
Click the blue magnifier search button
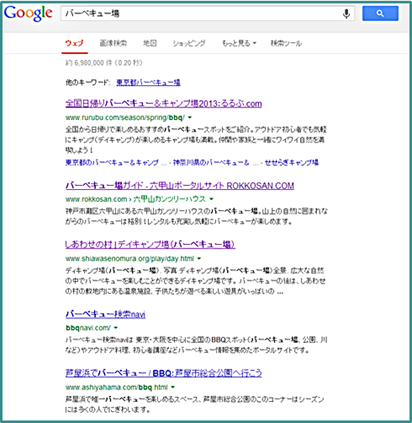[380, 13]
